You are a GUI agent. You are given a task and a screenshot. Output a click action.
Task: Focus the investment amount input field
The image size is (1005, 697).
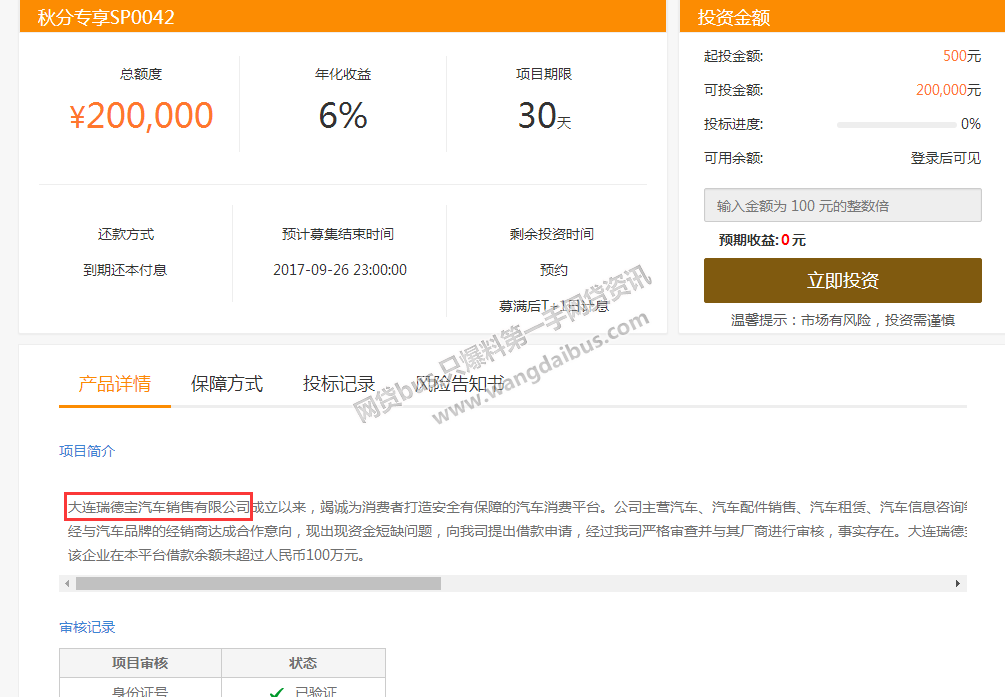pos(842,205)
